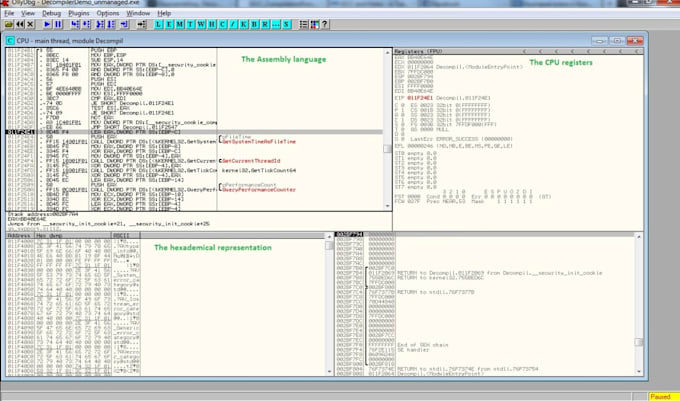
Task: Show Threads with the T toolbar button
Action: pyautogui.click(x=190, y=24)
